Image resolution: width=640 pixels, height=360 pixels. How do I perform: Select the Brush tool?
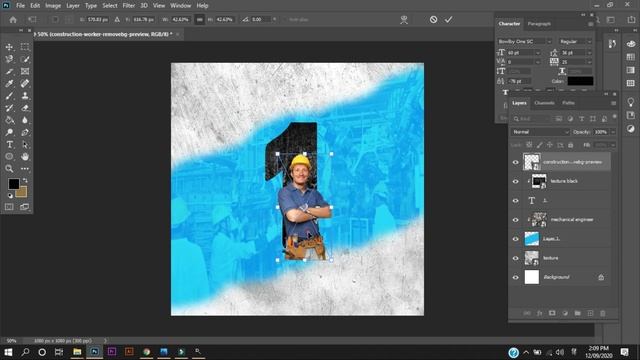[x=9, y=96]
